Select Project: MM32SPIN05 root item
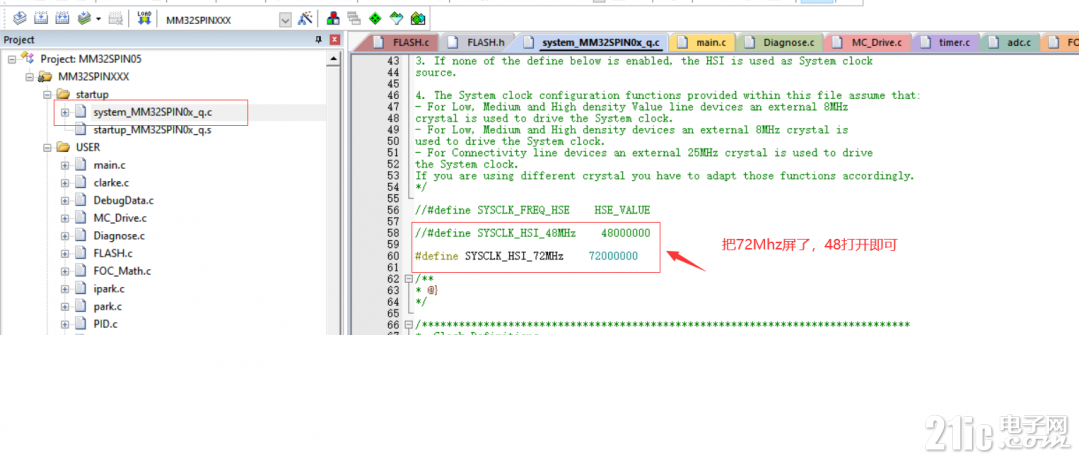The height and width of the screenshot is (458, 1079). point(91,59)
